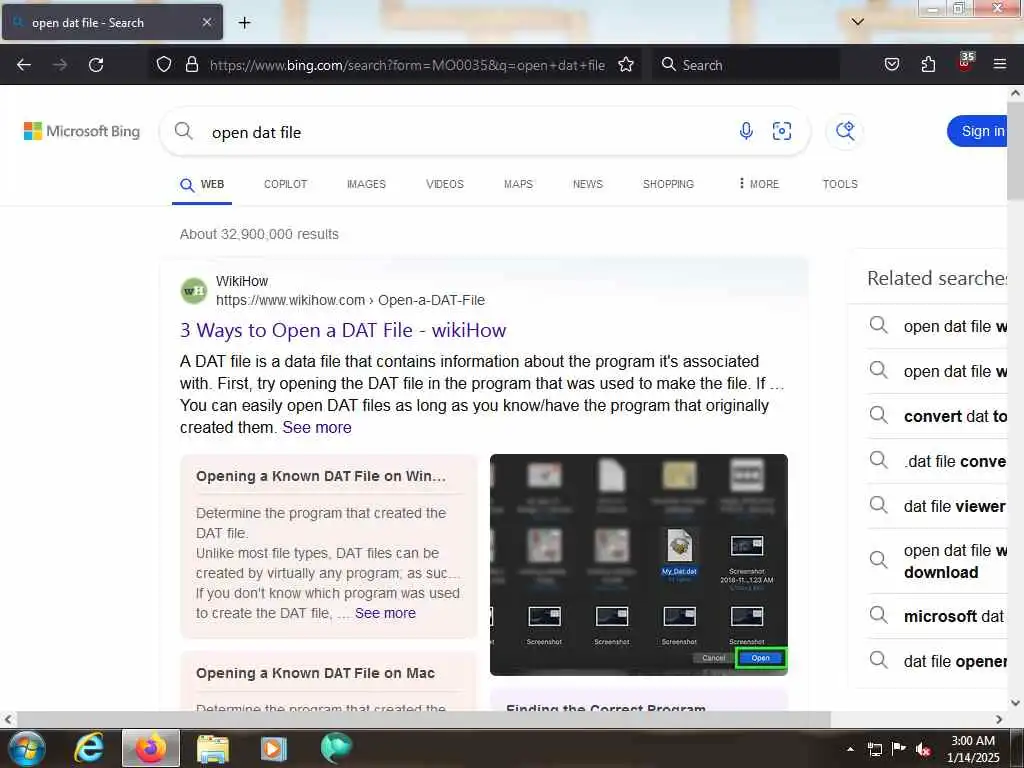Click the Sign in button
The width and height of the screenshot is (1024, 768).
pos(978,131)
